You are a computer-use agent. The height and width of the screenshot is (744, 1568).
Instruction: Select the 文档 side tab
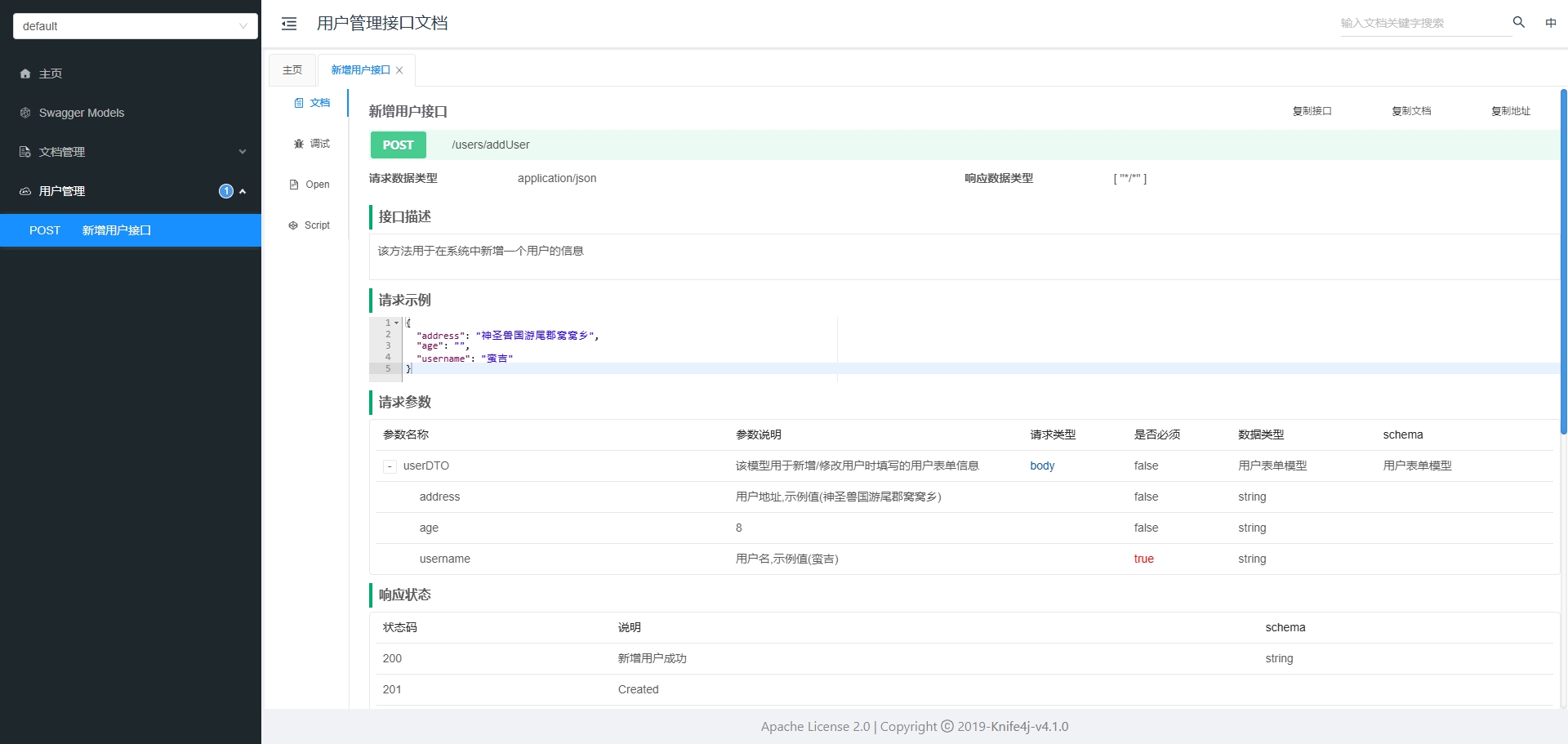tap(312, 103)
